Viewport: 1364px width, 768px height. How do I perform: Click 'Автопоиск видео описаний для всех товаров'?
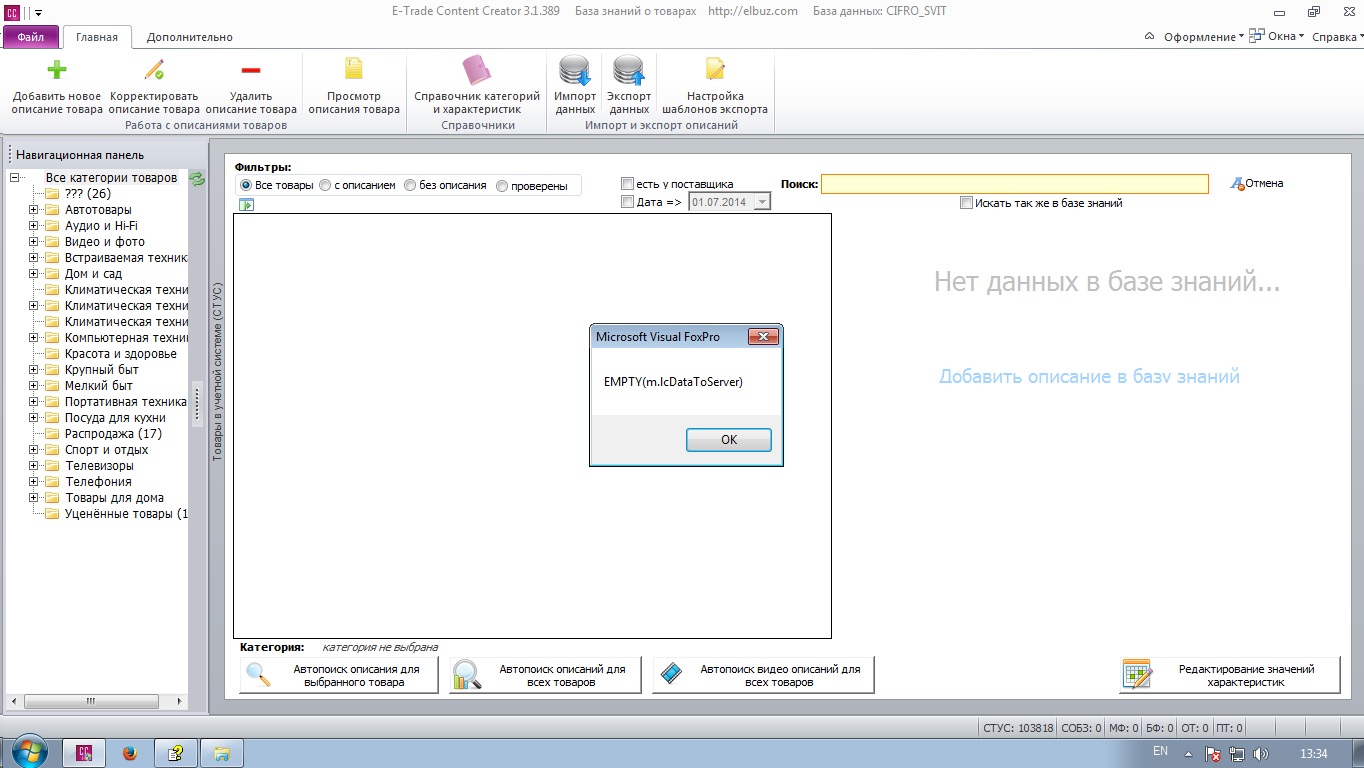click(x=763, y=676)
